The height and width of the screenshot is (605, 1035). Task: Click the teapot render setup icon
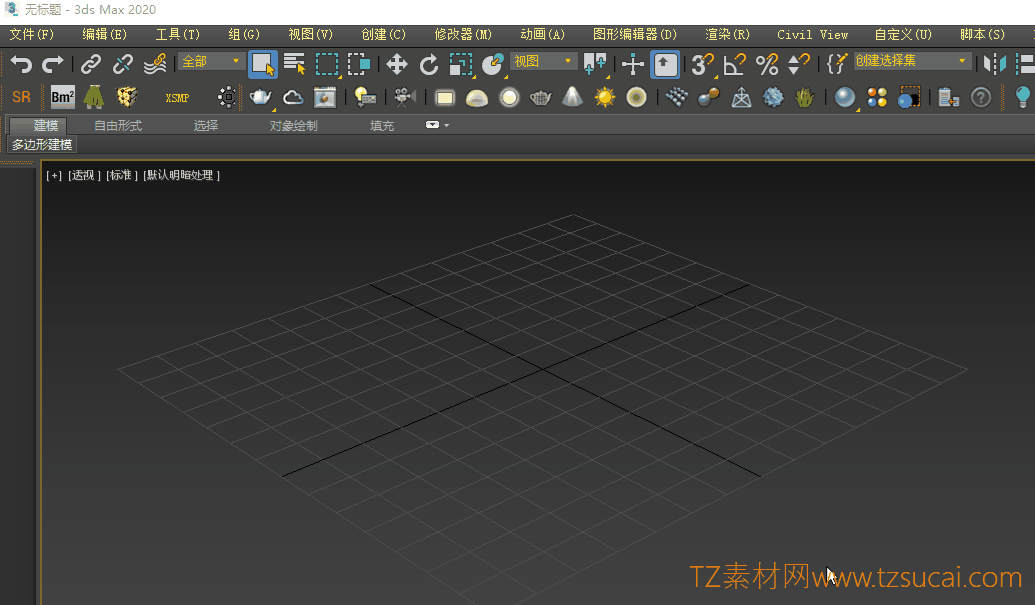pyautogui.click(x=261, y=97)
